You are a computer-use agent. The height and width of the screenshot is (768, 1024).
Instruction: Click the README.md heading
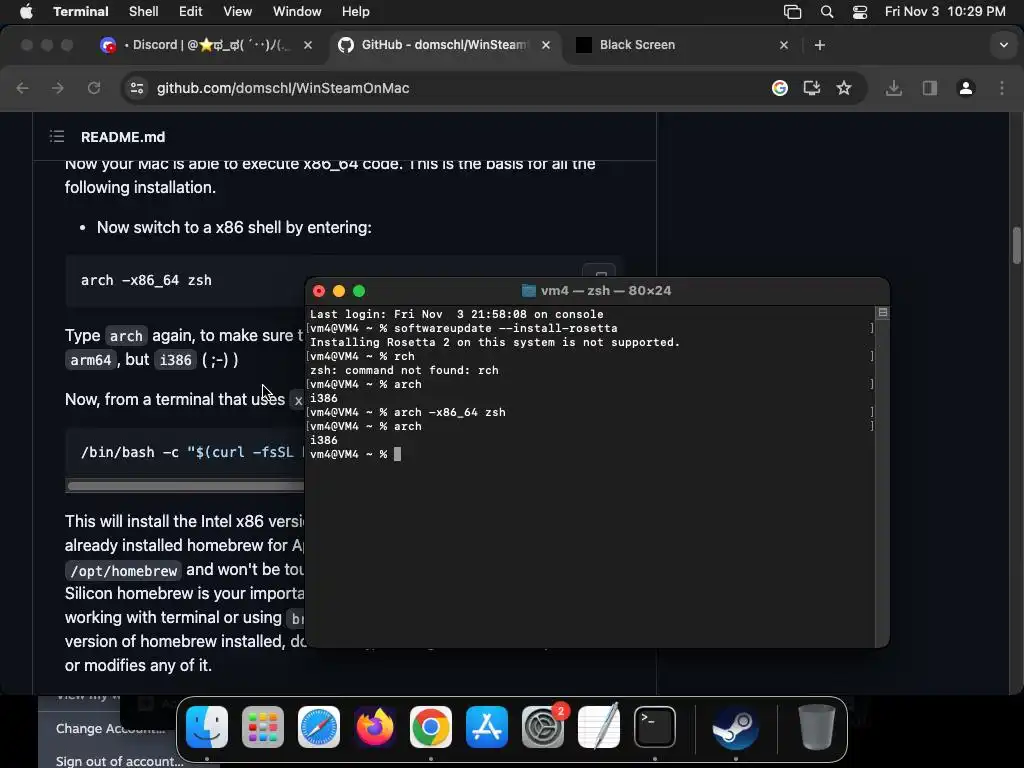tap(123, 137)
